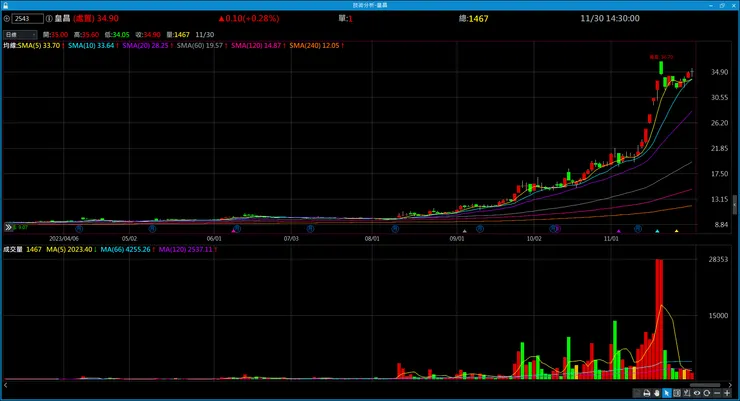Click the 28353 volume axis label

[718, 259]
